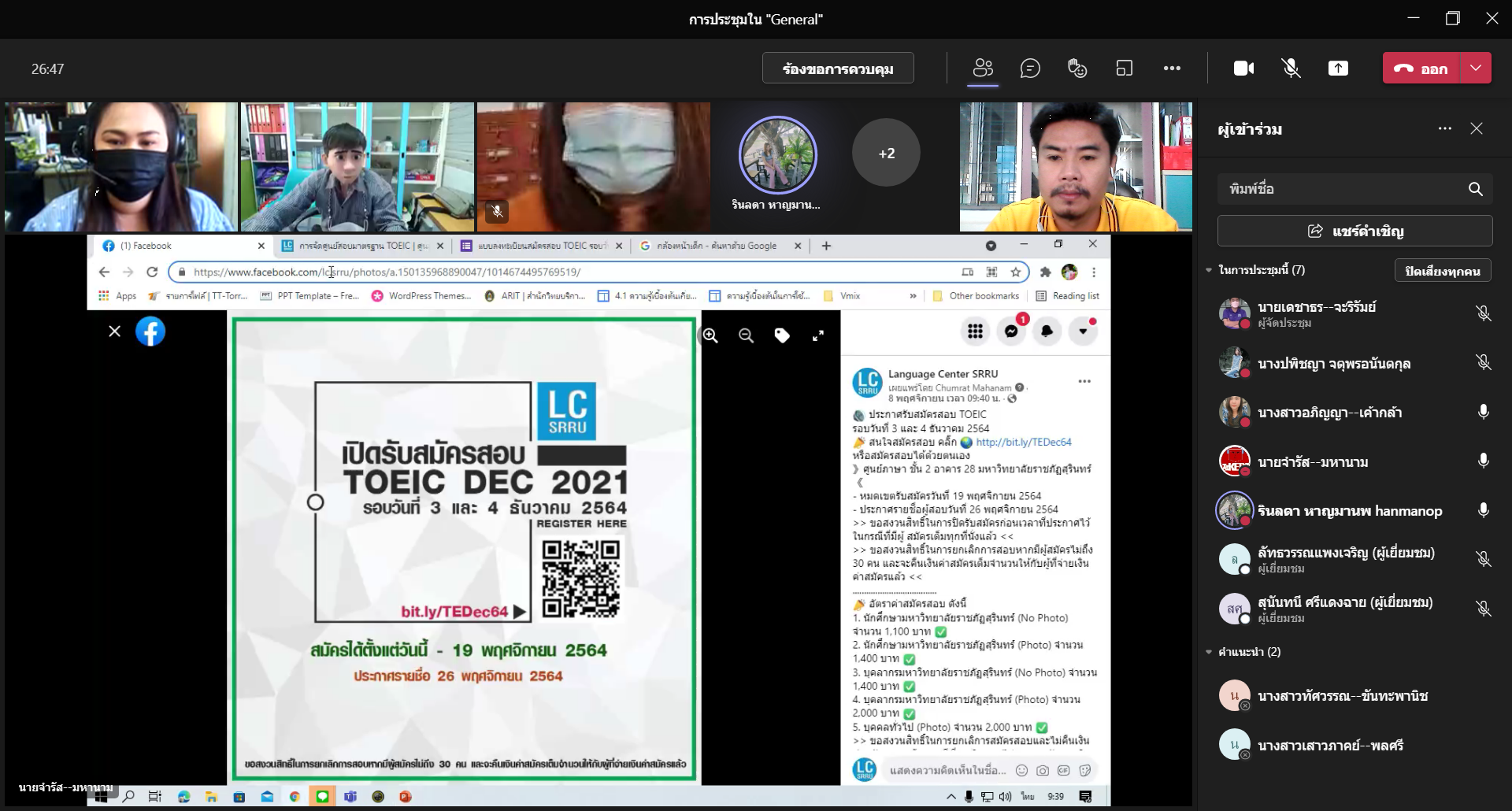
Task: Show the +2 additional participants
Action: 886,153
